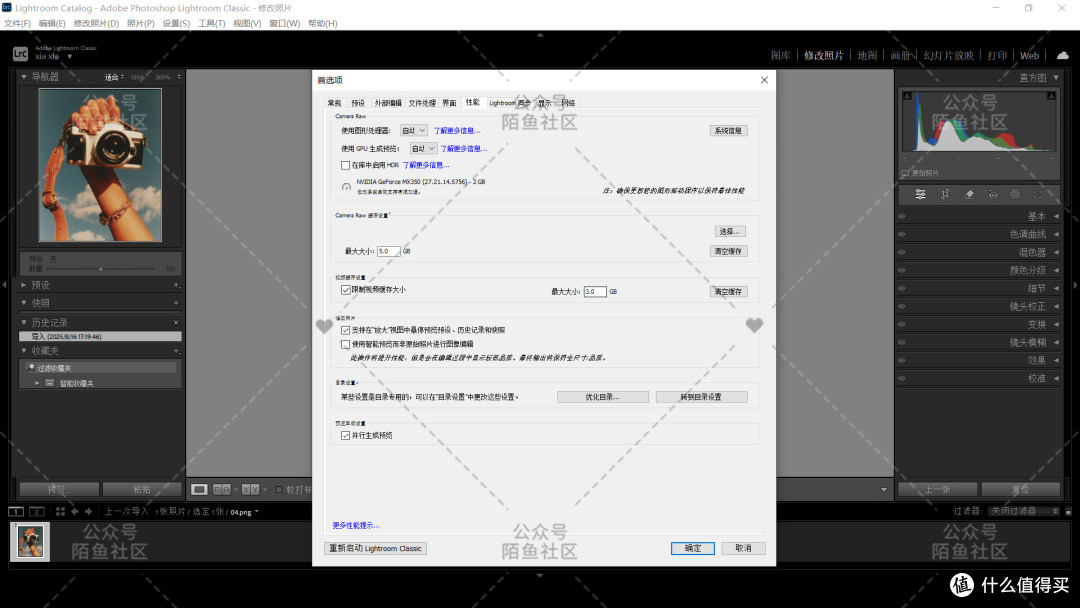Open 文件(F) menu

17,23
